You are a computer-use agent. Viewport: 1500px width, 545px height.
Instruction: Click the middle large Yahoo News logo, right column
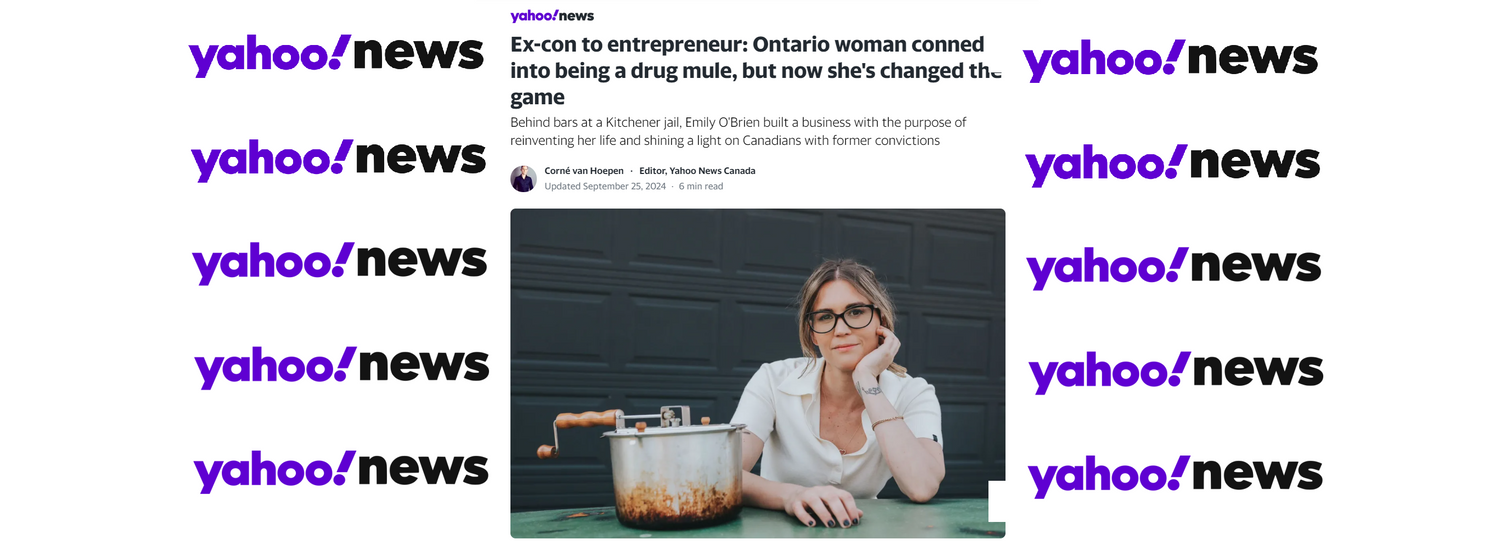coord(1173,268)
